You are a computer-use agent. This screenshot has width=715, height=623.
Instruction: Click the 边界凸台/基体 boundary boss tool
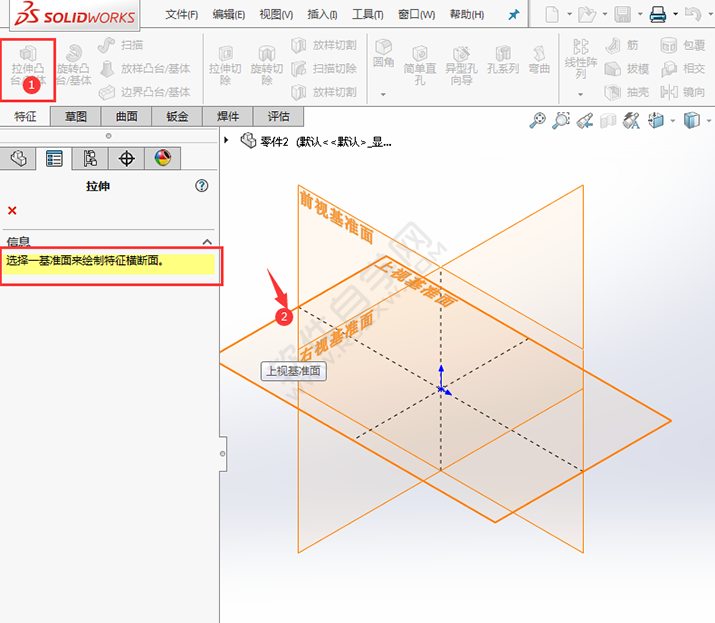tap(145, 92)
